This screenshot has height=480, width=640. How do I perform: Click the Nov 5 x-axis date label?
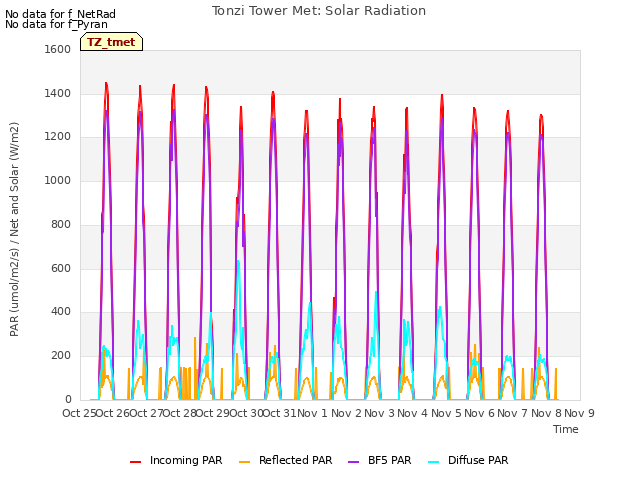447,413
